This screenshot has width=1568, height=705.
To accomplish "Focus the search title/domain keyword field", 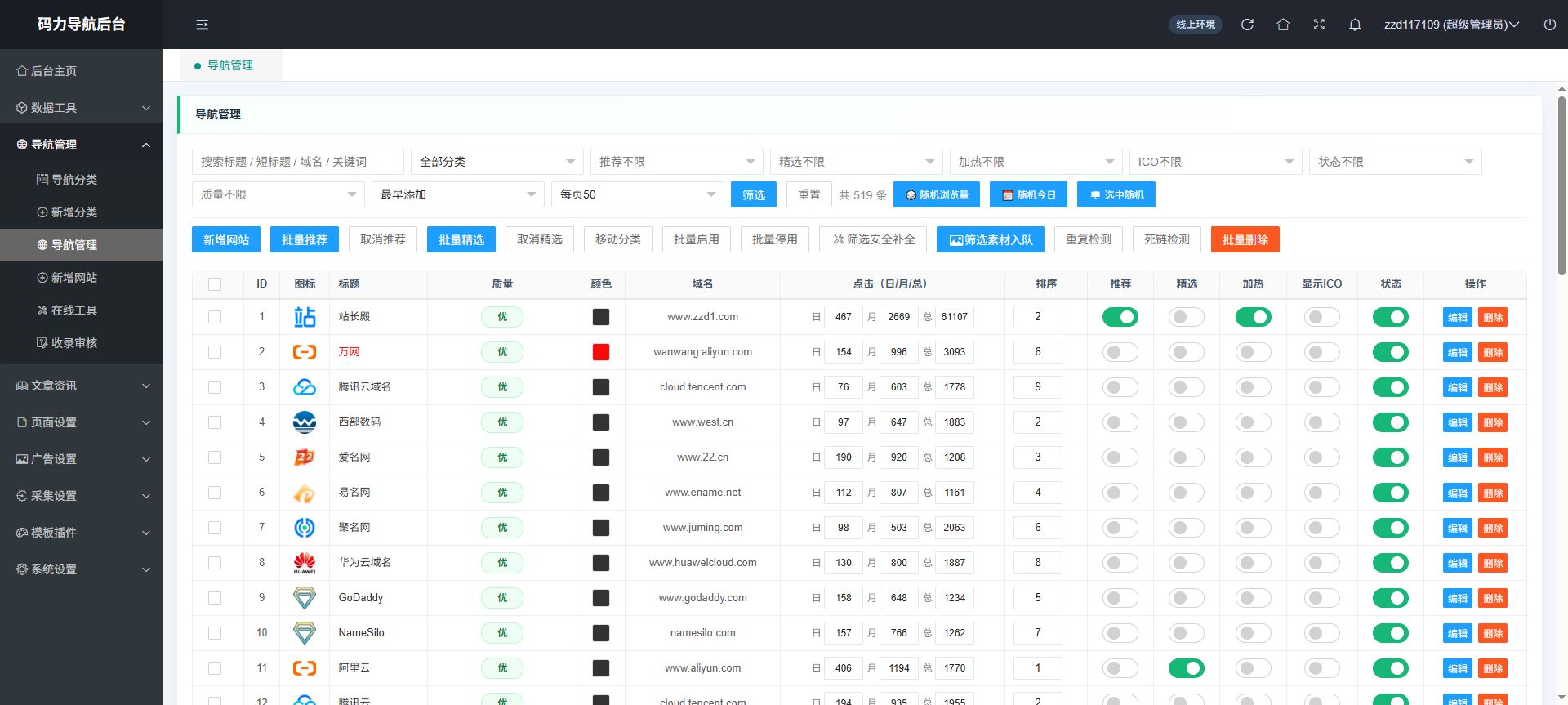I will click(x=298, y=162).
